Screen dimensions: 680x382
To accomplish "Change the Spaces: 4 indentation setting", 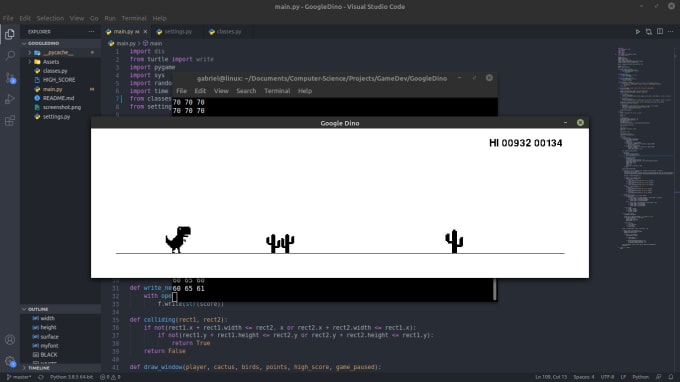I will pyautogui.click(x=584, y=377).
